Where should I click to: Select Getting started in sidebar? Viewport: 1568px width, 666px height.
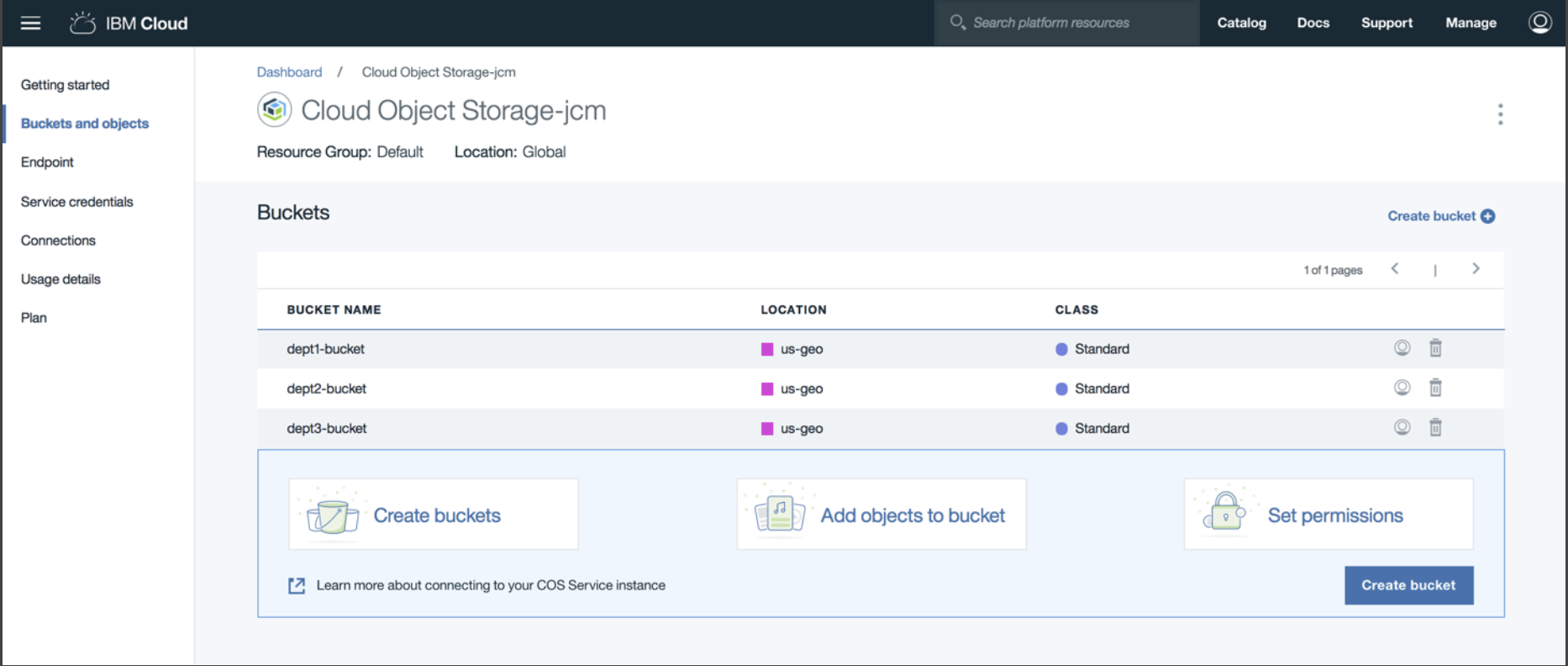65,85
